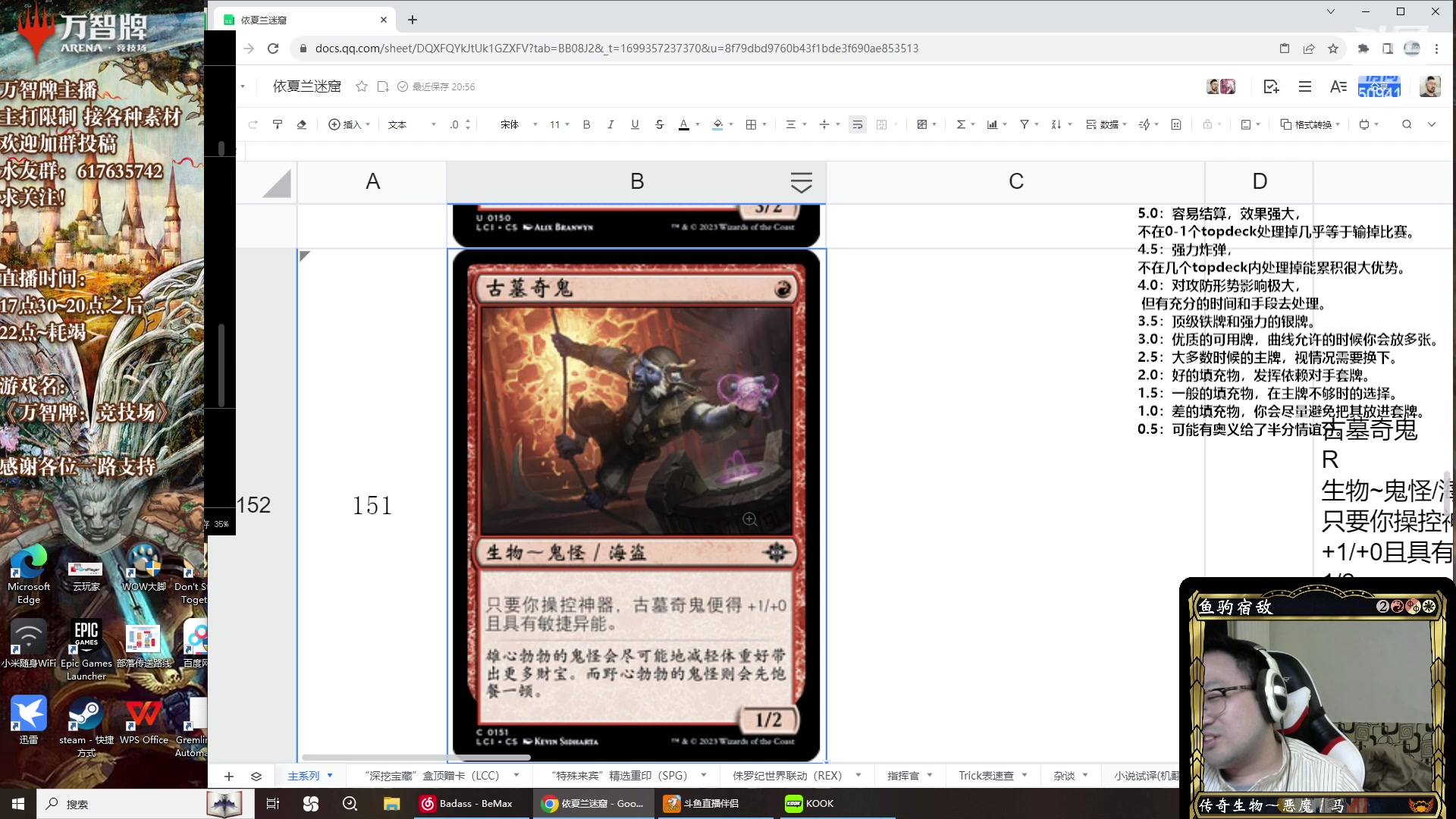This screenshot has height=819, width=1456.
Task: Click the move-to-folder icon beside the title star
Action: tap(383, 86)
